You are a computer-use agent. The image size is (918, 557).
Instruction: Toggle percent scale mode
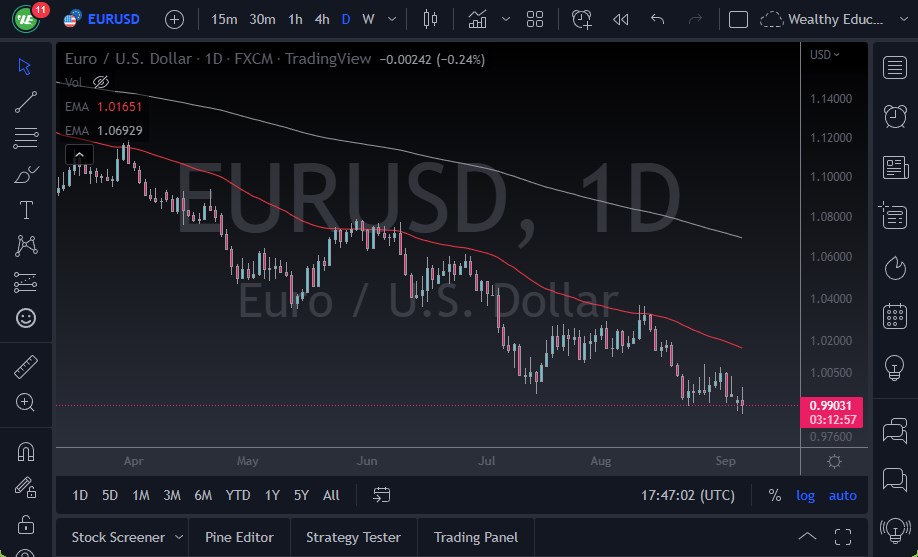coord(775,496)
